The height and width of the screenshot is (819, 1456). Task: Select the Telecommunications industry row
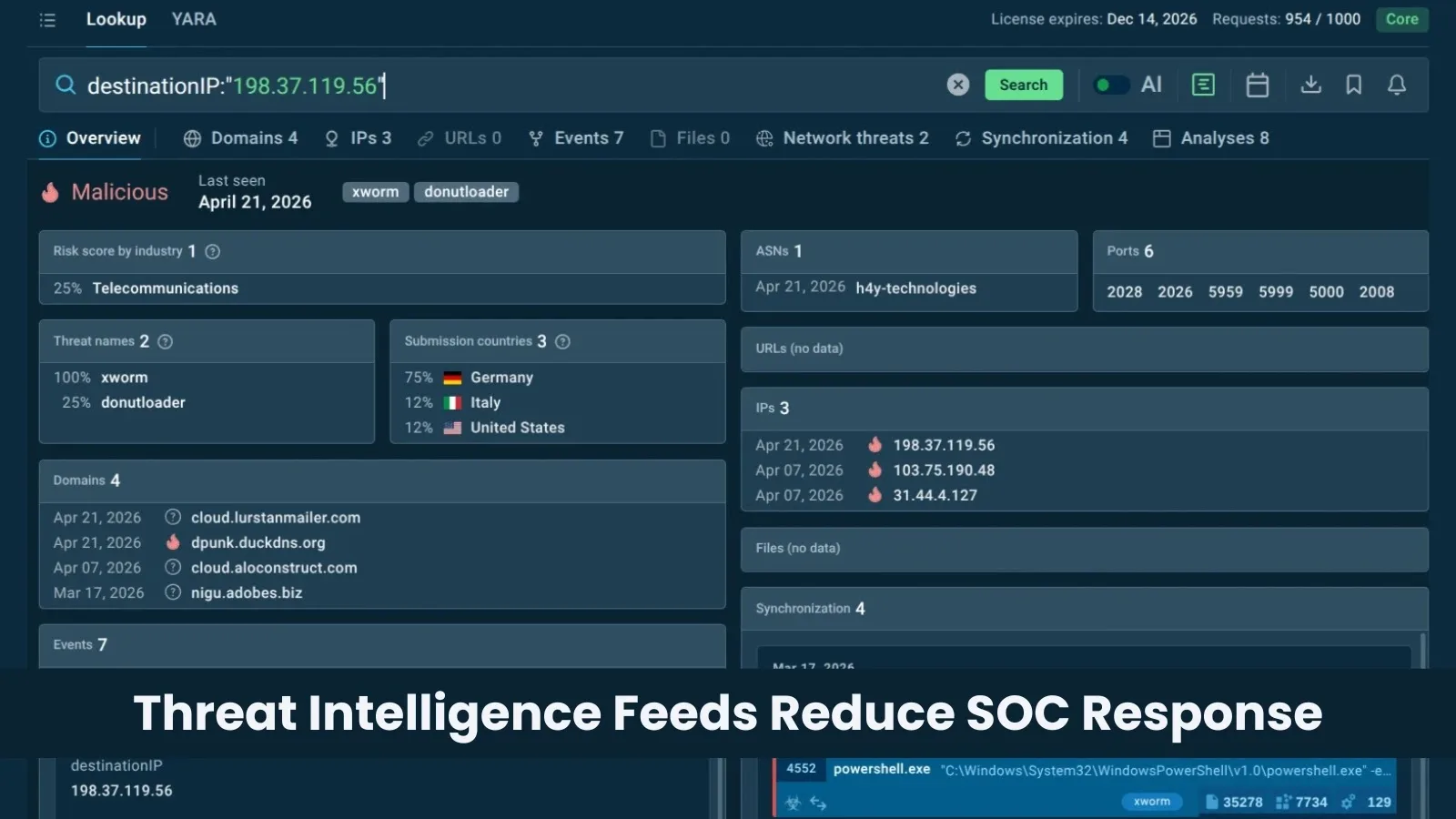[382, 288]
